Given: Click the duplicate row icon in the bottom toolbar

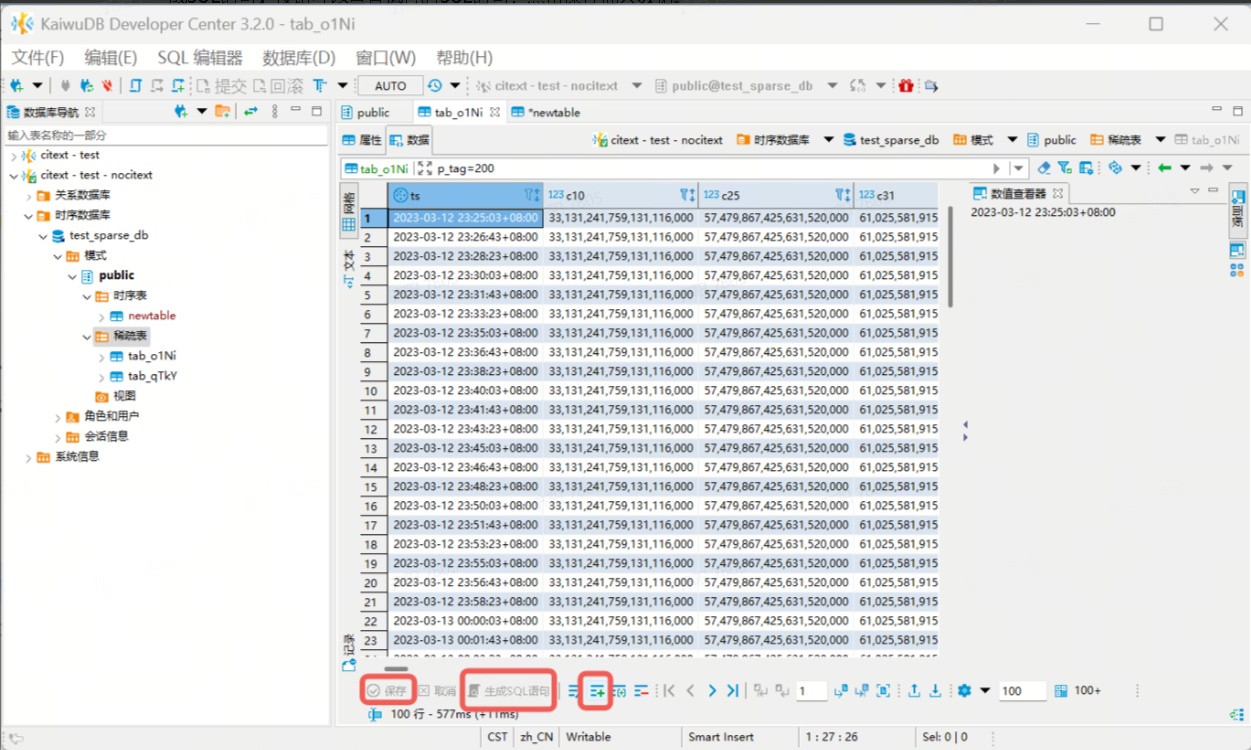Looking at the screenshot, I should tap(619, 691).
